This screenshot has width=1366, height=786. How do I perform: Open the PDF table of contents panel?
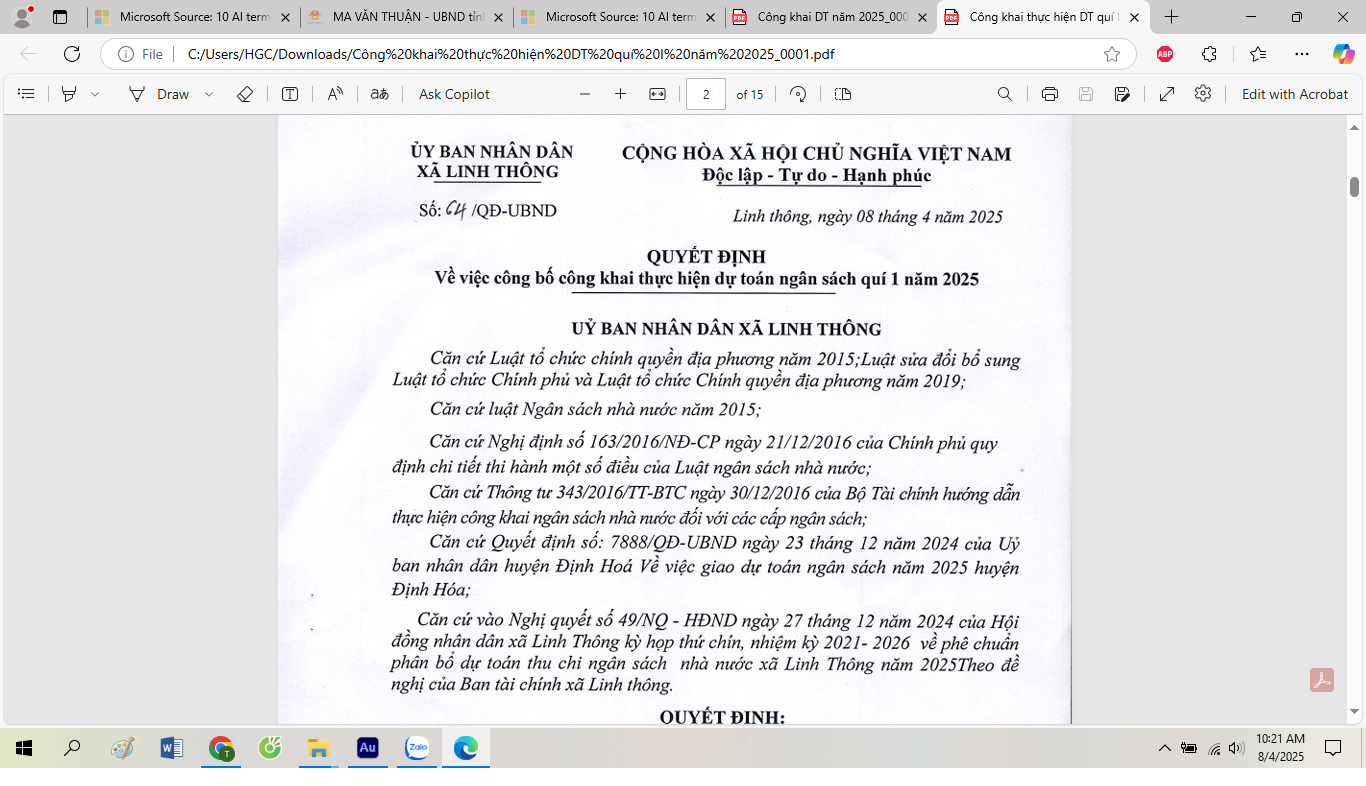pyautogui.click(x=27, y=94)
